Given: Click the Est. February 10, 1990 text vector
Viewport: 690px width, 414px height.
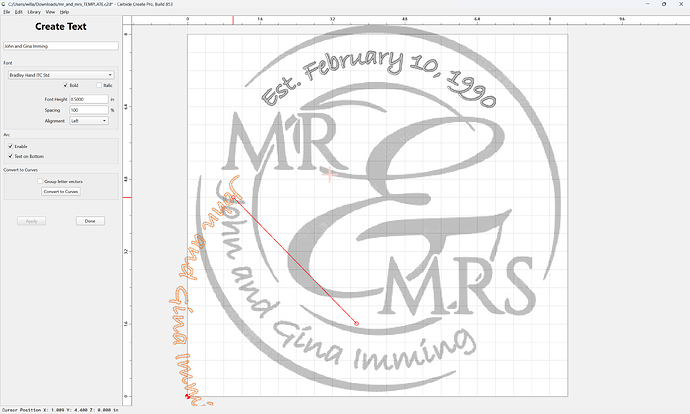Looking at the screenshot, I should click(378, 77).
